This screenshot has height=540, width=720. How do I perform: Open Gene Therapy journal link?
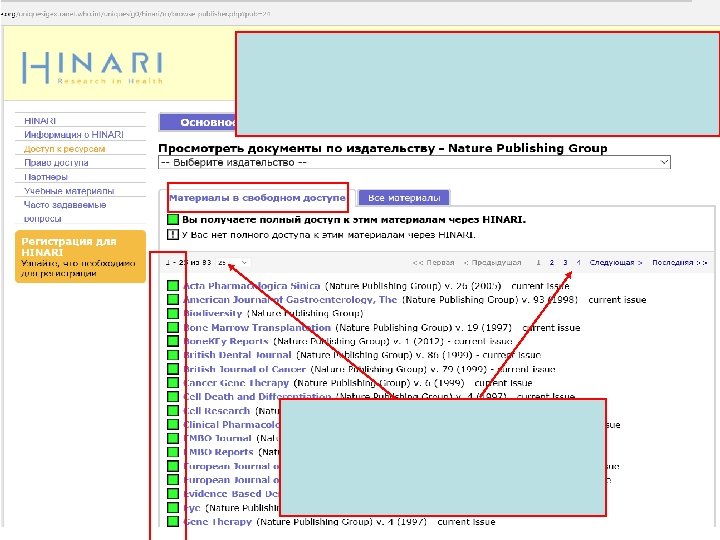click(217, 521)
